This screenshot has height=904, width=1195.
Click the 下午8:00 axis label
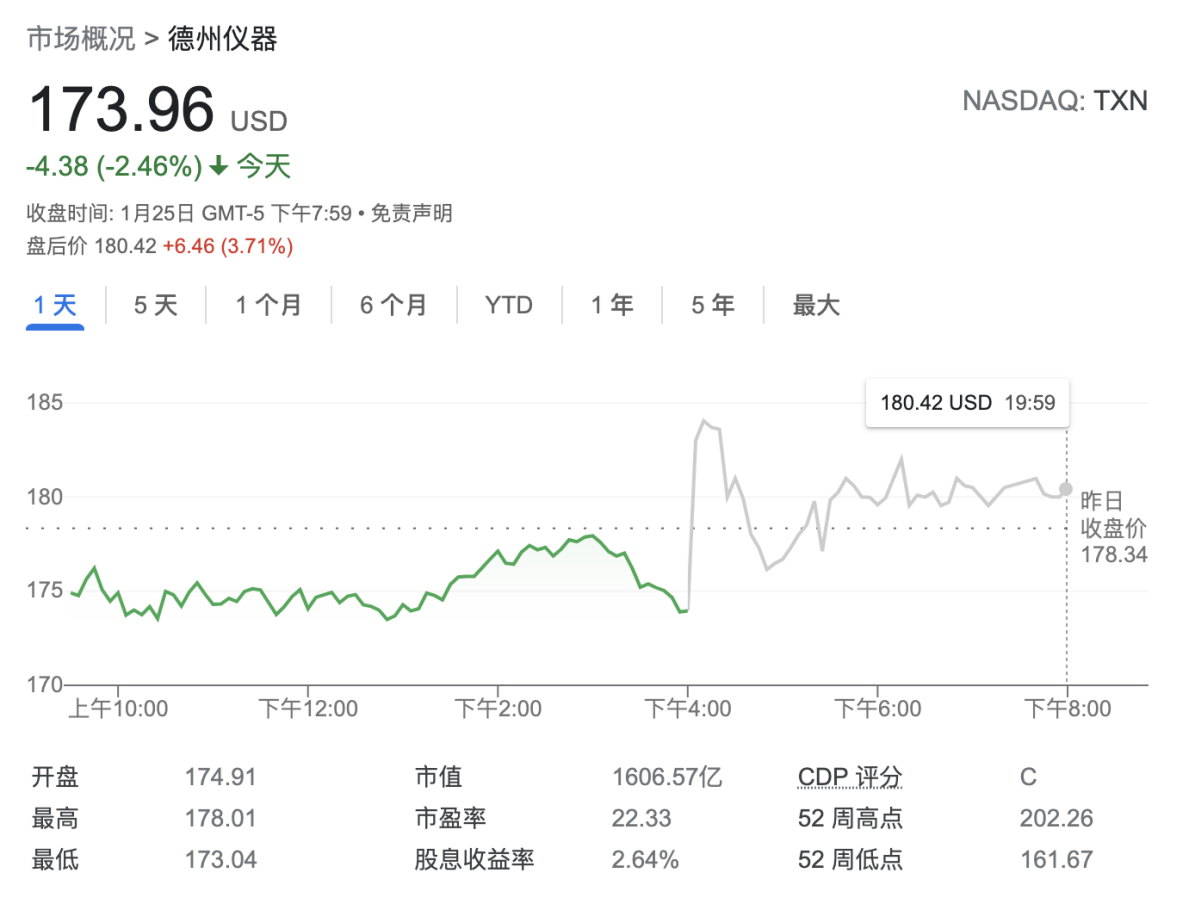[1068, 709]
